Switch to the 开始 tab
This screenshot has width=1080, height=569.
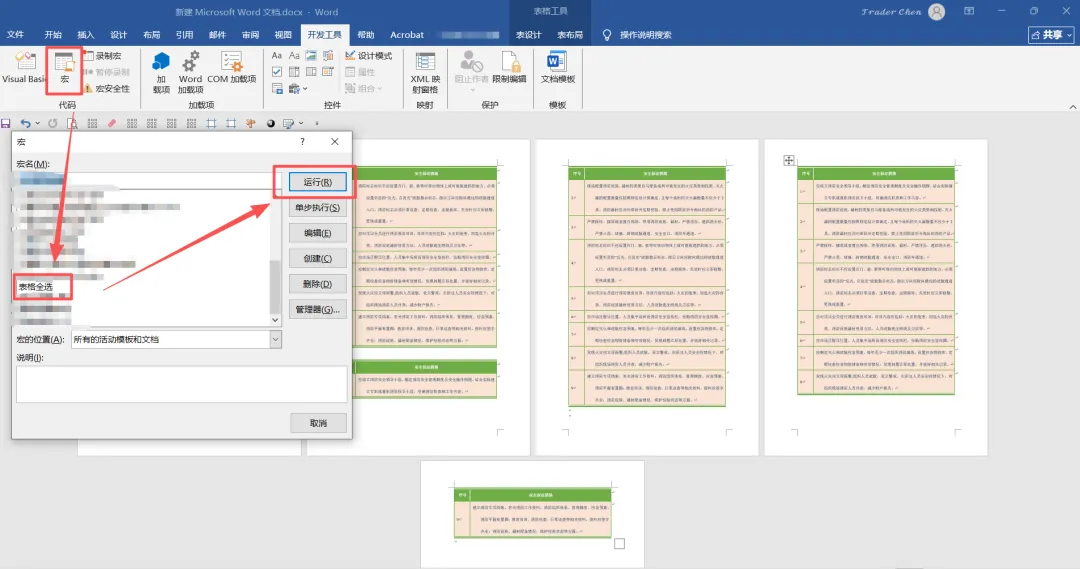pyautogui.click(x=53, y=34)
